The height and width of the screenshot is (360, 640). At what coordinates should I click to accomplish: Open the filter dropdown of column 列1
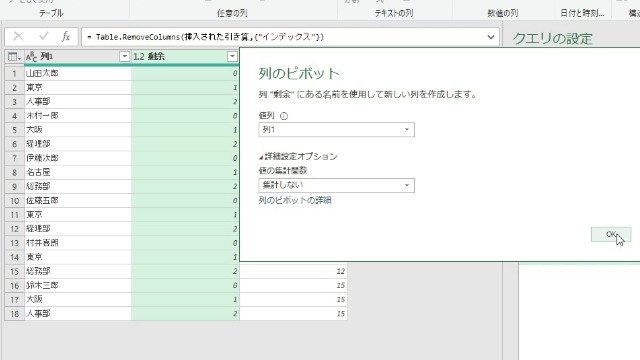coord(124,57)
